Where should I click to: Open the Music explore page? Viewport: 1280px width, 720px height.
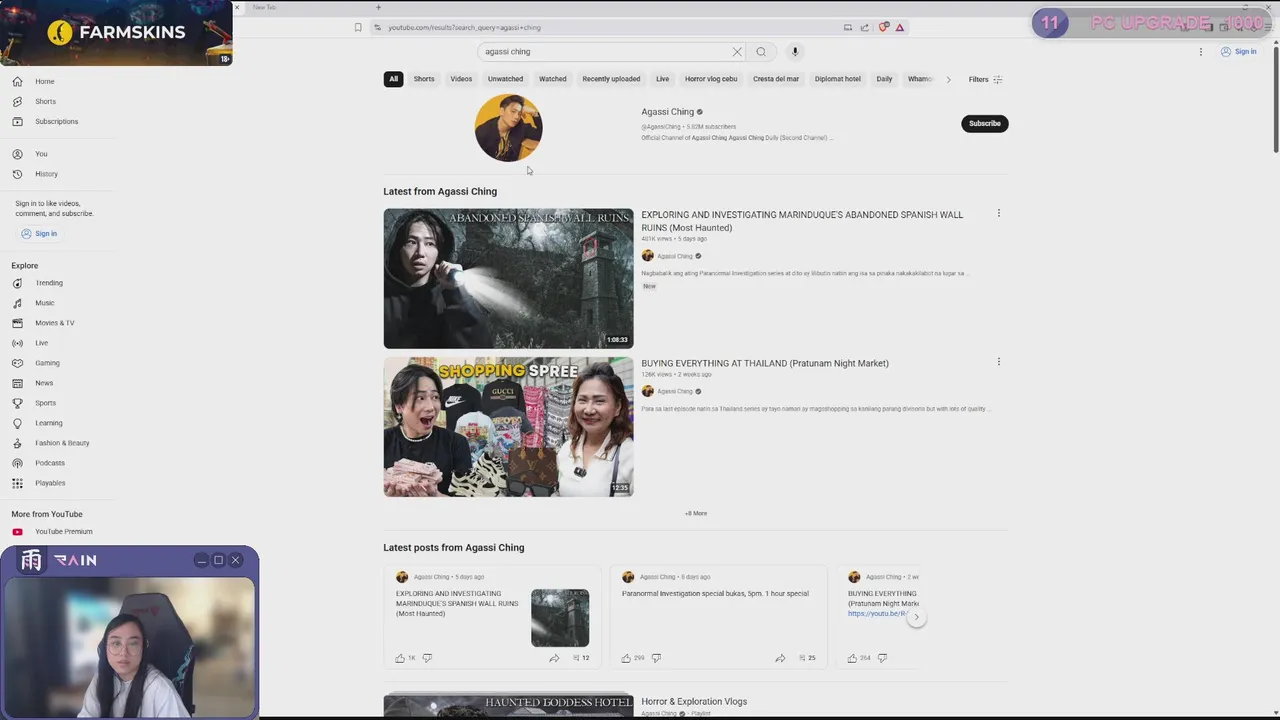click(45, 303)
